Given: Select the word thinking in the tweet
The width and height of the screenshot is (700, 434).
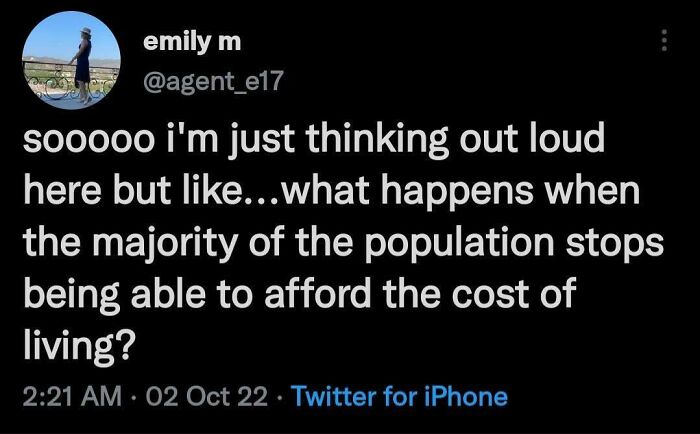Looking at the screenshot, I should tap(377, 140).
